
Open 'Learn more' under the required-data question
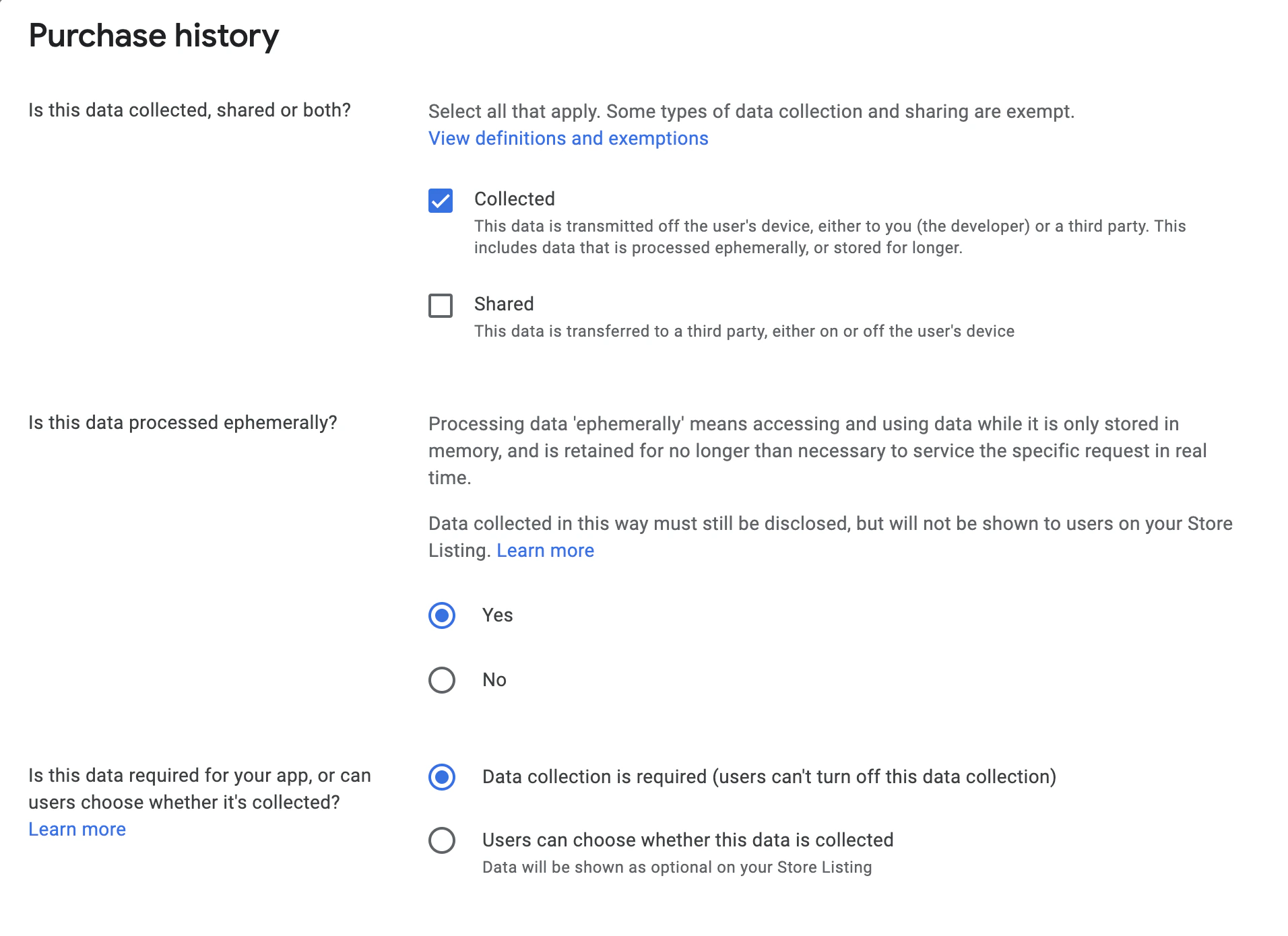click(x=77, y=830)
